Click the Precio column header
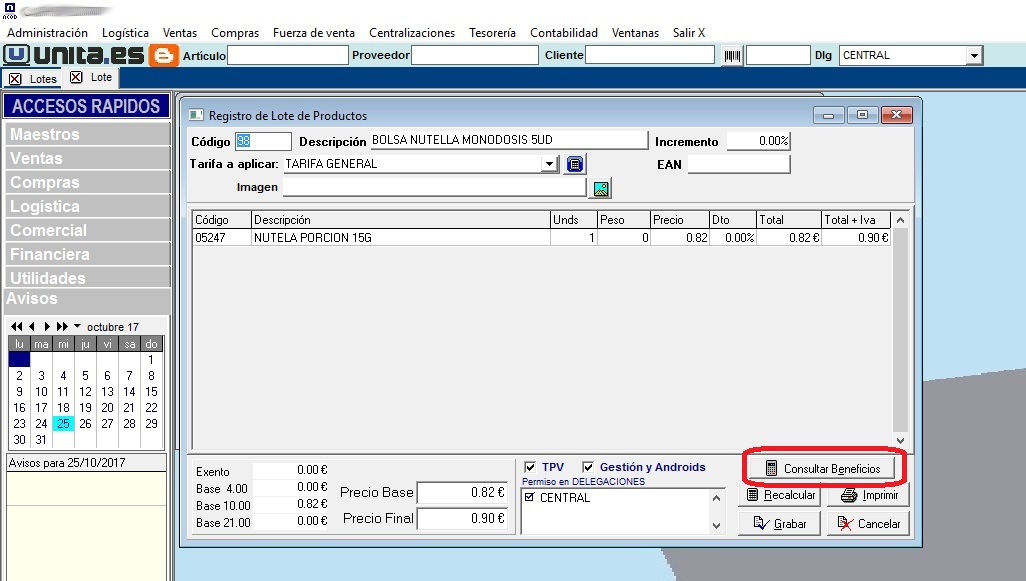 pos(679,220)
